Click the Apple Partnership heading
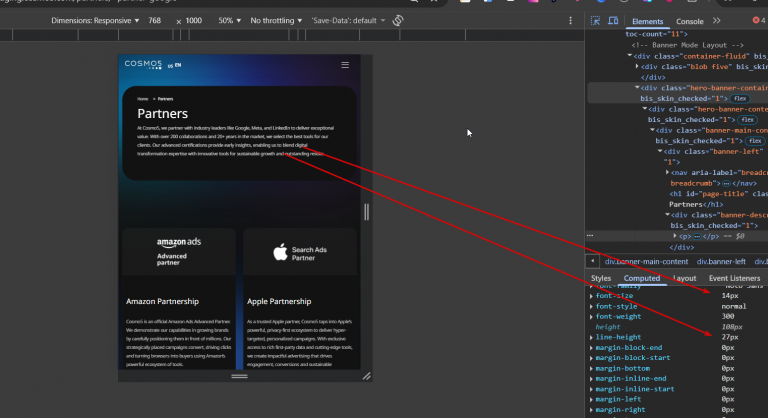 click(279, 301)
